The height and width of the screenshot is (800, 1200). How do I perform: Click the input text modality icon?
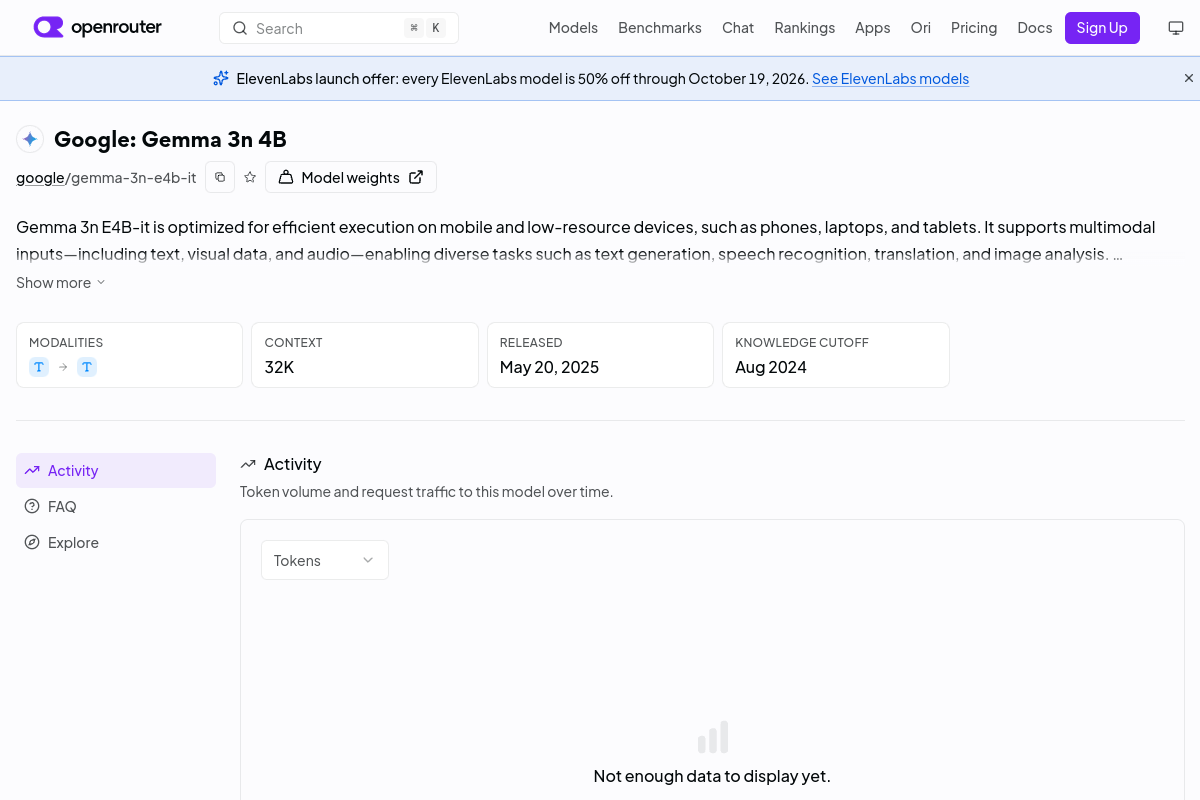[x=39, y=367]
